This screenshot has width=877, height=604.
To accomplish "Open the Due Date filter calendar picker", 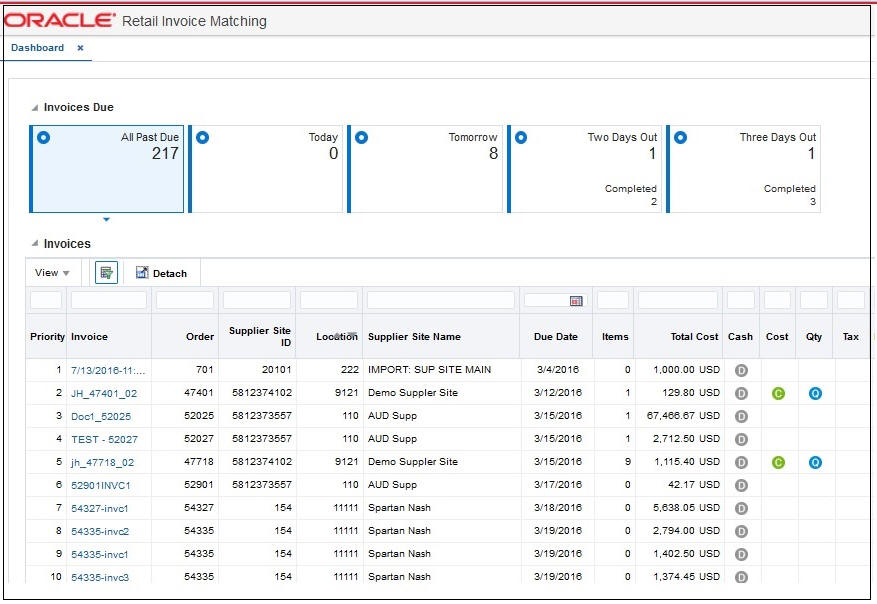I will pos(576,301).
